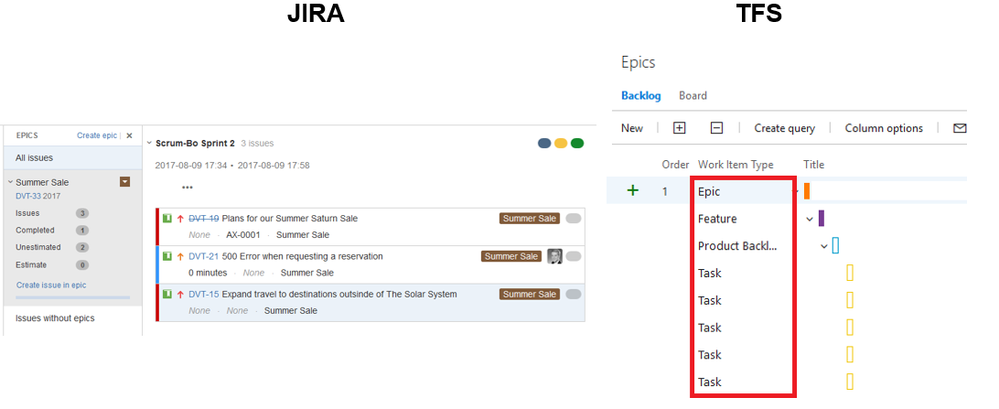
Task: Click the expand all plus icon
Action: coord(679,128)
